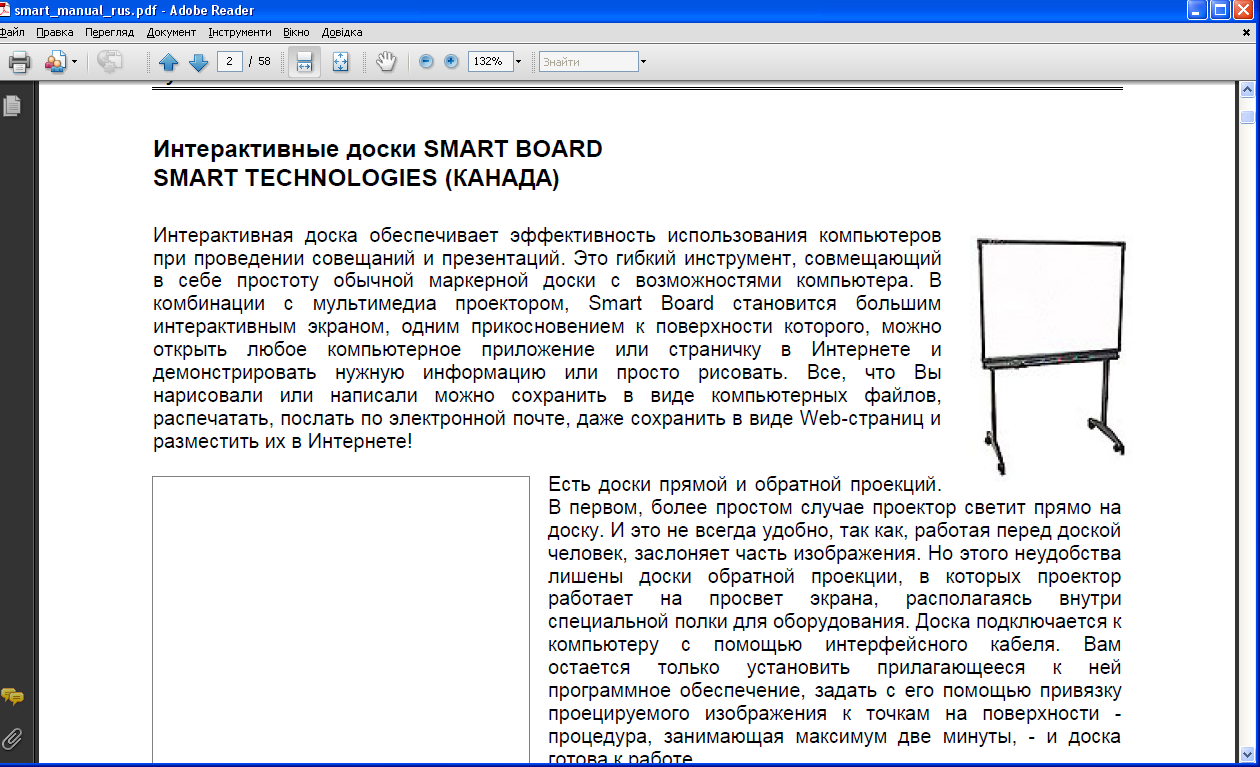Open the Документ menu
Image resolution: width=1260 pixels, height=767 pixels.
point(171,32)
